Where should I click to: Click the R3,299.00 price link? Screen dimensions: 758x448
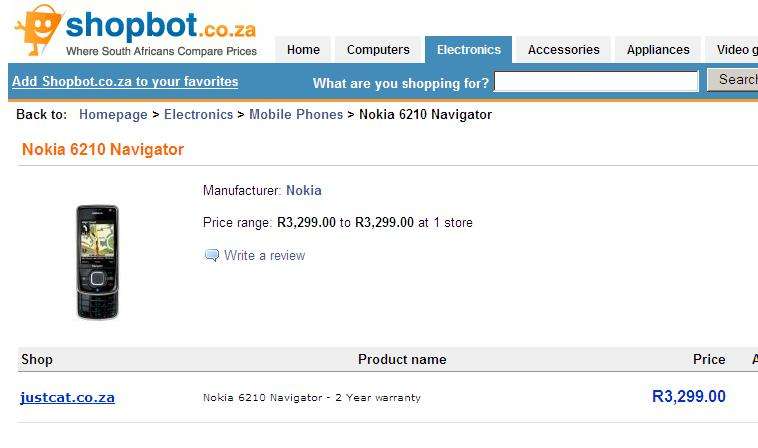coord(689,397)
